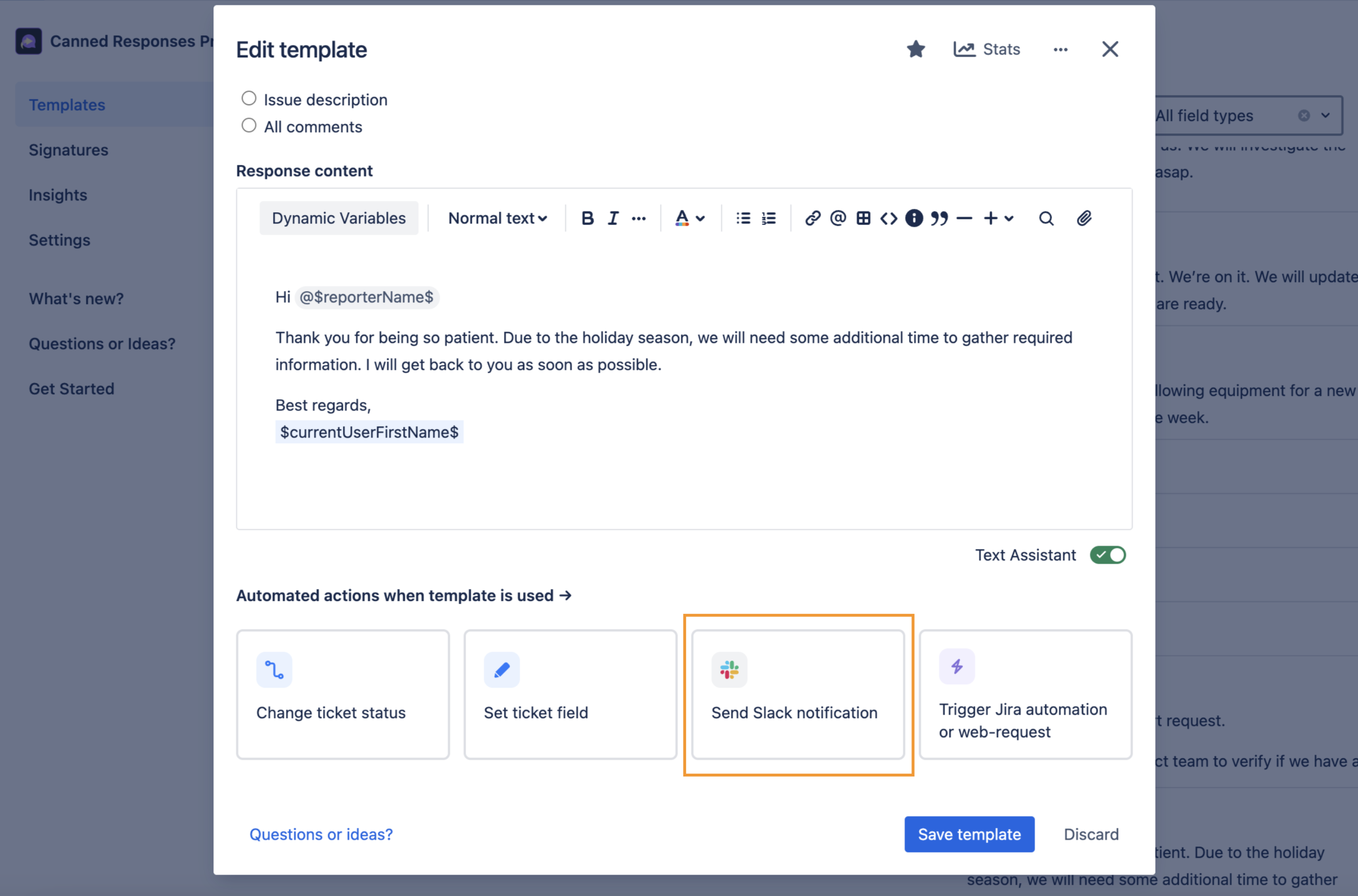Click Save template button
The width and height of the screenshot is (1358, 896).
968,833
